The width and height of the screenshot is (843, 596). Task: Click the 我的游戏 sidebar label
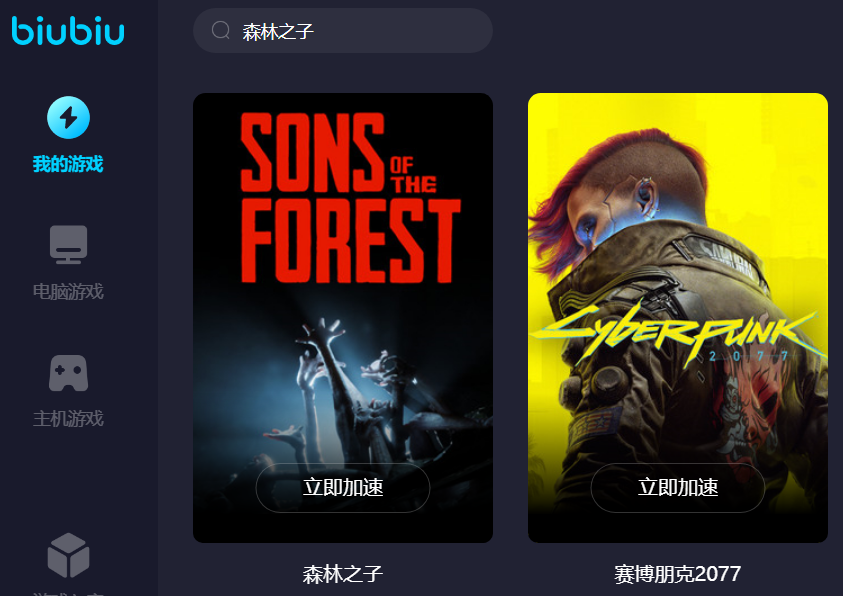click(x=68, y=164)
